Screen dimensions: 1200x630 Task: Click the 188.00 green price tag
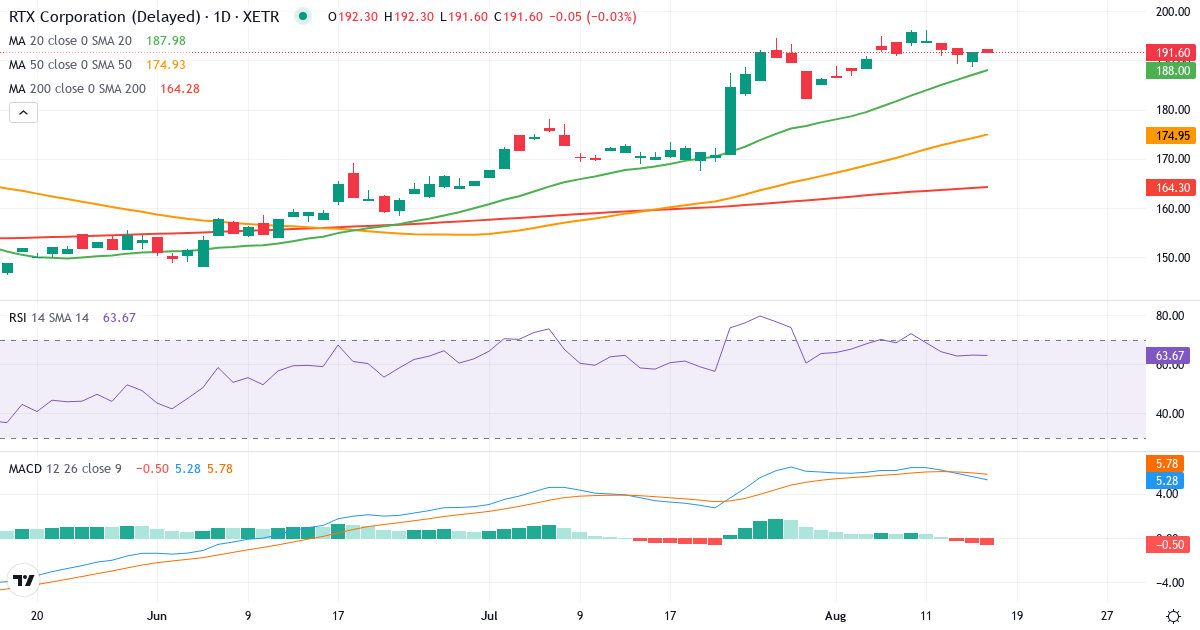1172,70
